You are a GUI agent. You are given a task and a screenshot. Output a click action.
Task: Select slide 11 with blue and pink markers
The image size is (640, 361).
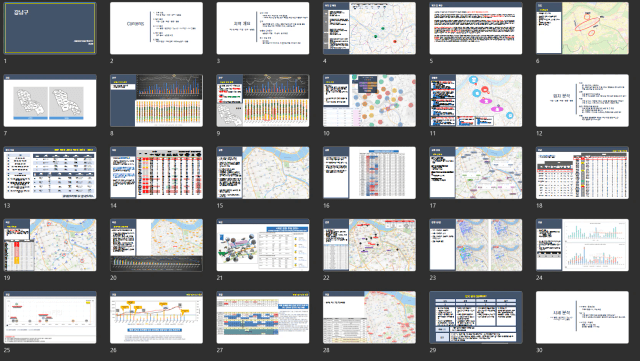point(476,100)
